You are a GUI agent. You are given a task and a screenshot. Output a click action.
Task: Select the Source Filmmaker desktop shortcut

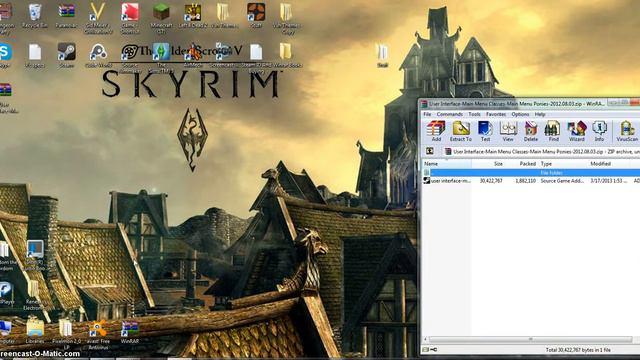[129, 57]
